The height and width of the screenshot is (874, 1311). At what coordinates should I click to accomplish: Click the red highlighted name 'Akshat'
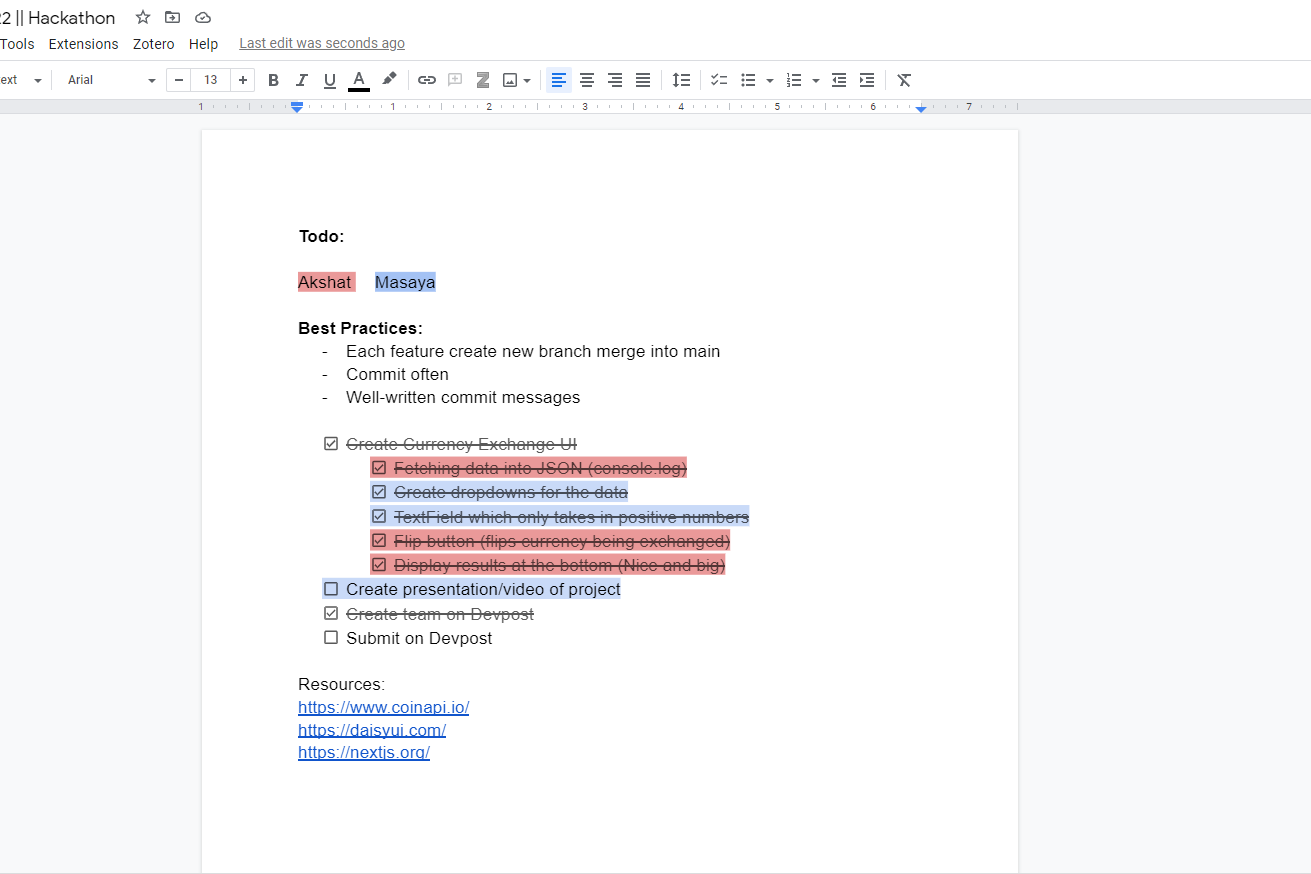pos(325,282)
